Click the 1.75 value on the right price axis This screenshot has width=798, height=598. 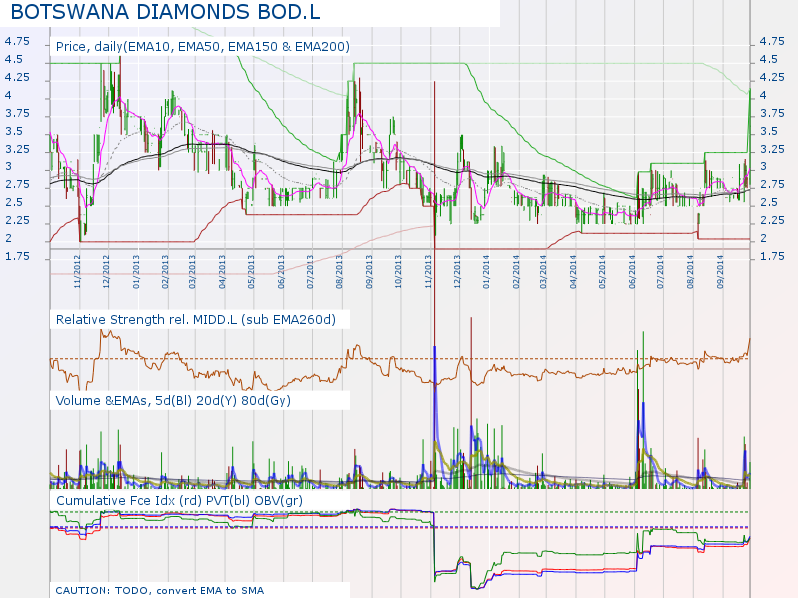[x=772, y=257]
